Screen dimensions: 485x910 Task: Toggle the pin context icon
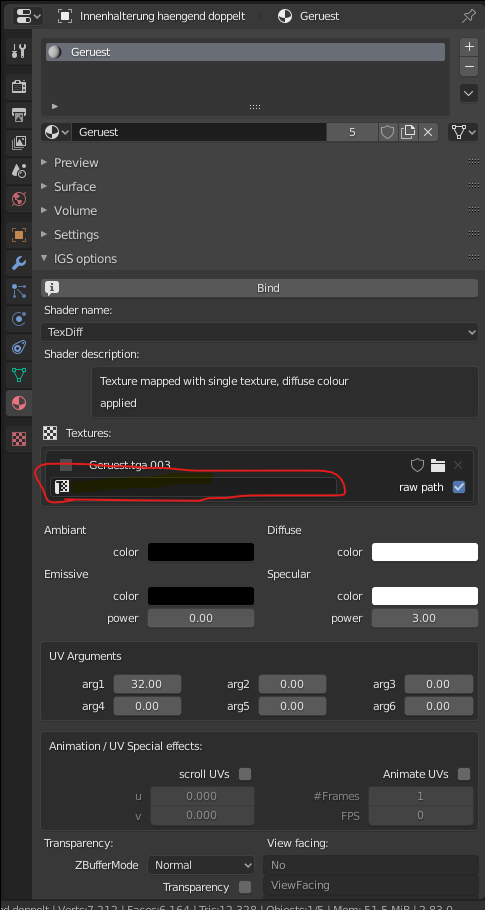(469, 16)
